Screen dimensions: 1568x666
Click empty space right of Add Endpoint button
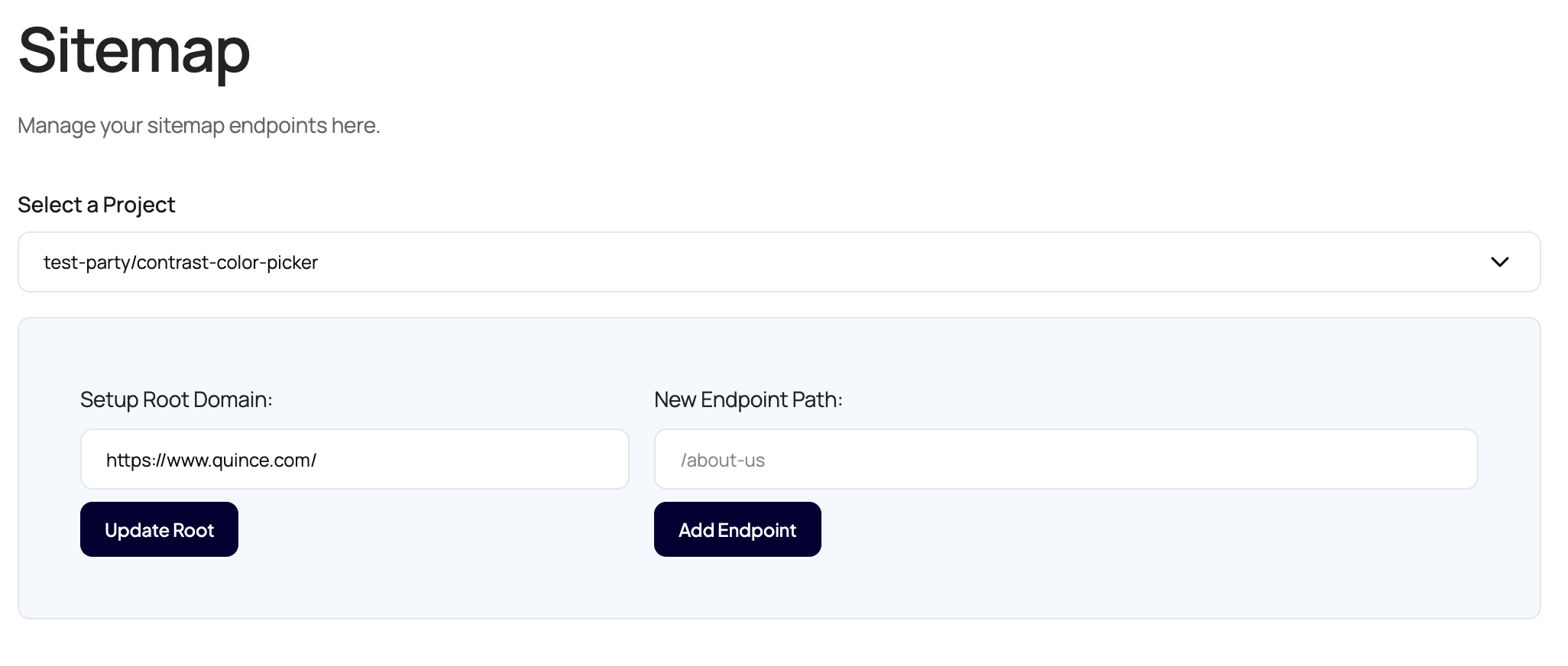pyautogui.click(x=1070, y=529)
